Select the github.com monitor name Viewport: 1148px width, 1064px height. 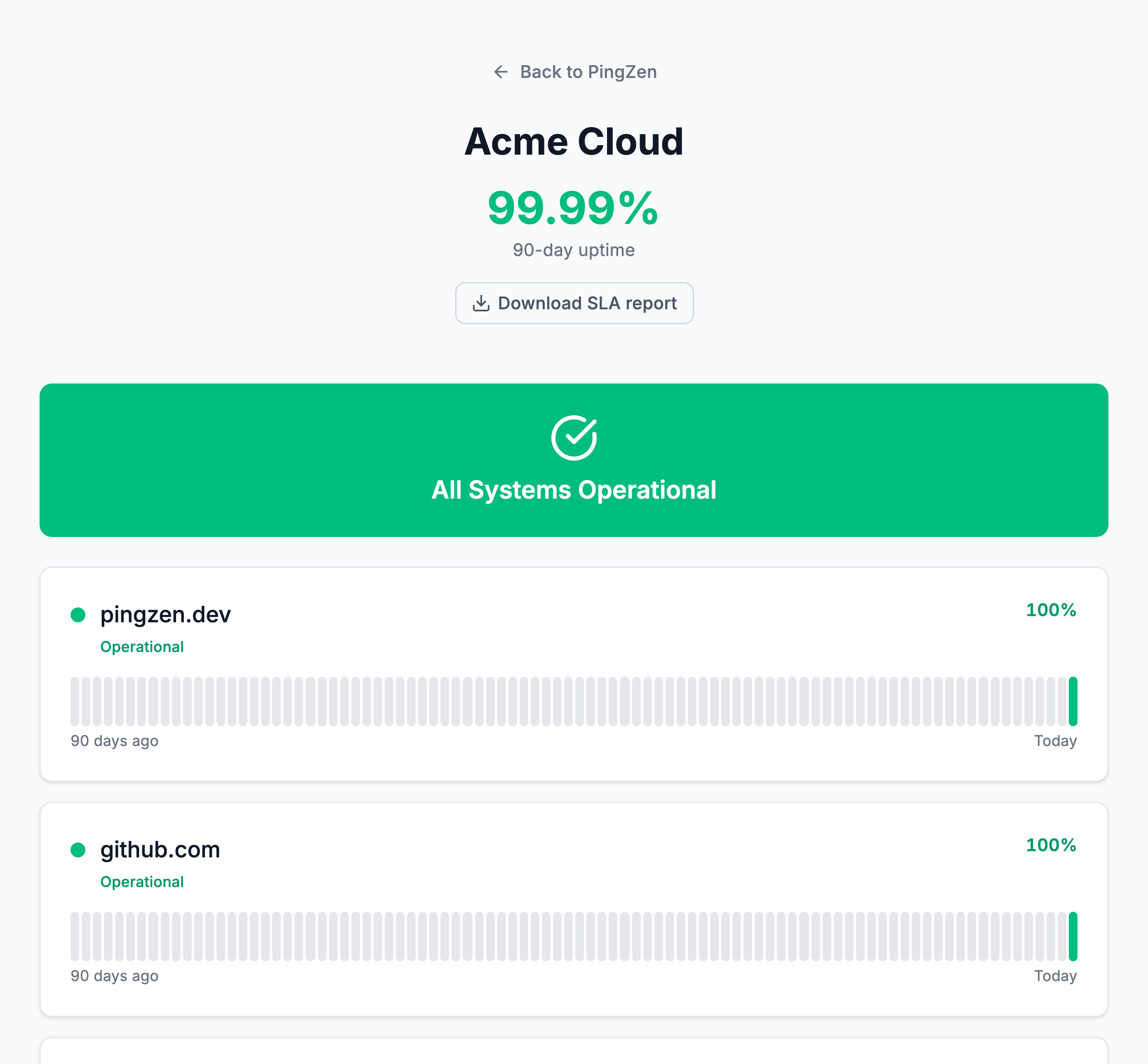coord(160,850)
